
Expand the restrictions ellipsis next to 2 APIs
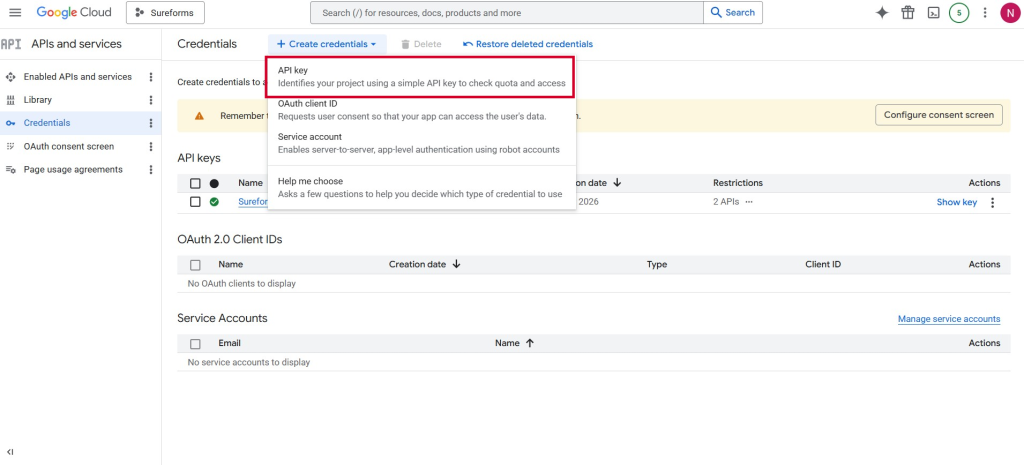coord(749,202)
